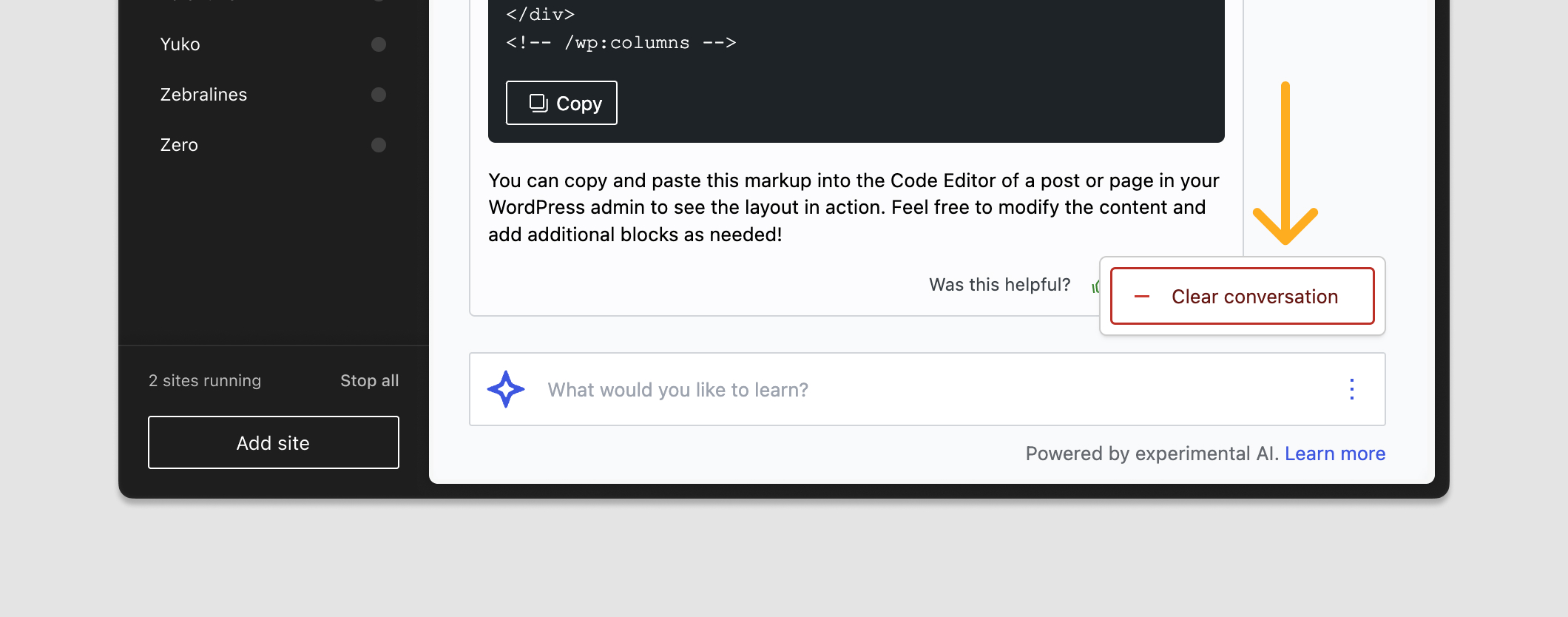
Task: Toggle the Zero site running indicator
Action: tap(379, 144)
